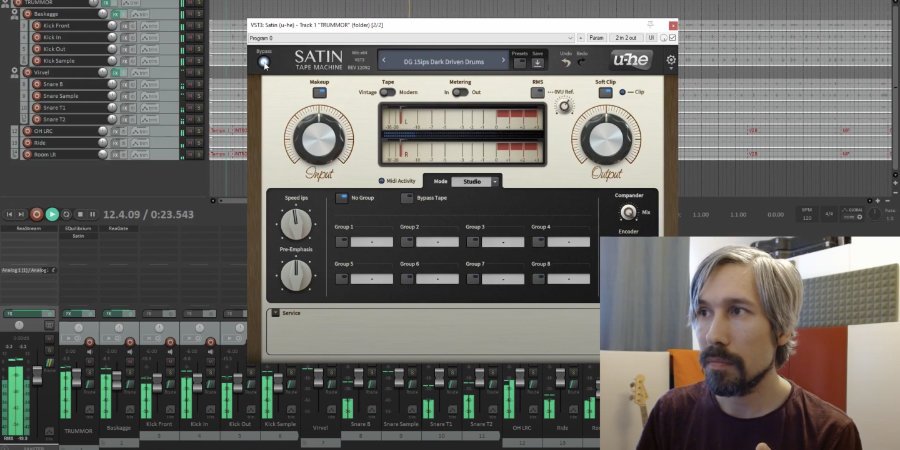Open the Group 3 name selector field
The image size is (900, 450).
tap(503, 242)
